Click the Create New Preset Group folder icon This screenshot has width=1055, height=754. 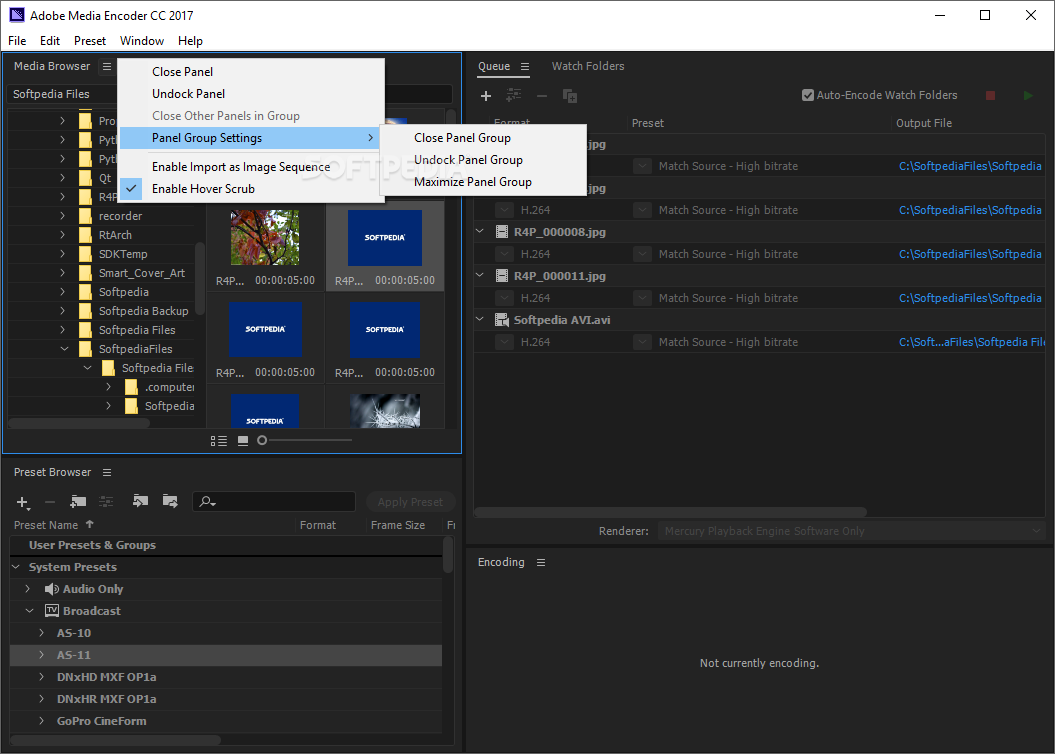[78, 501]
